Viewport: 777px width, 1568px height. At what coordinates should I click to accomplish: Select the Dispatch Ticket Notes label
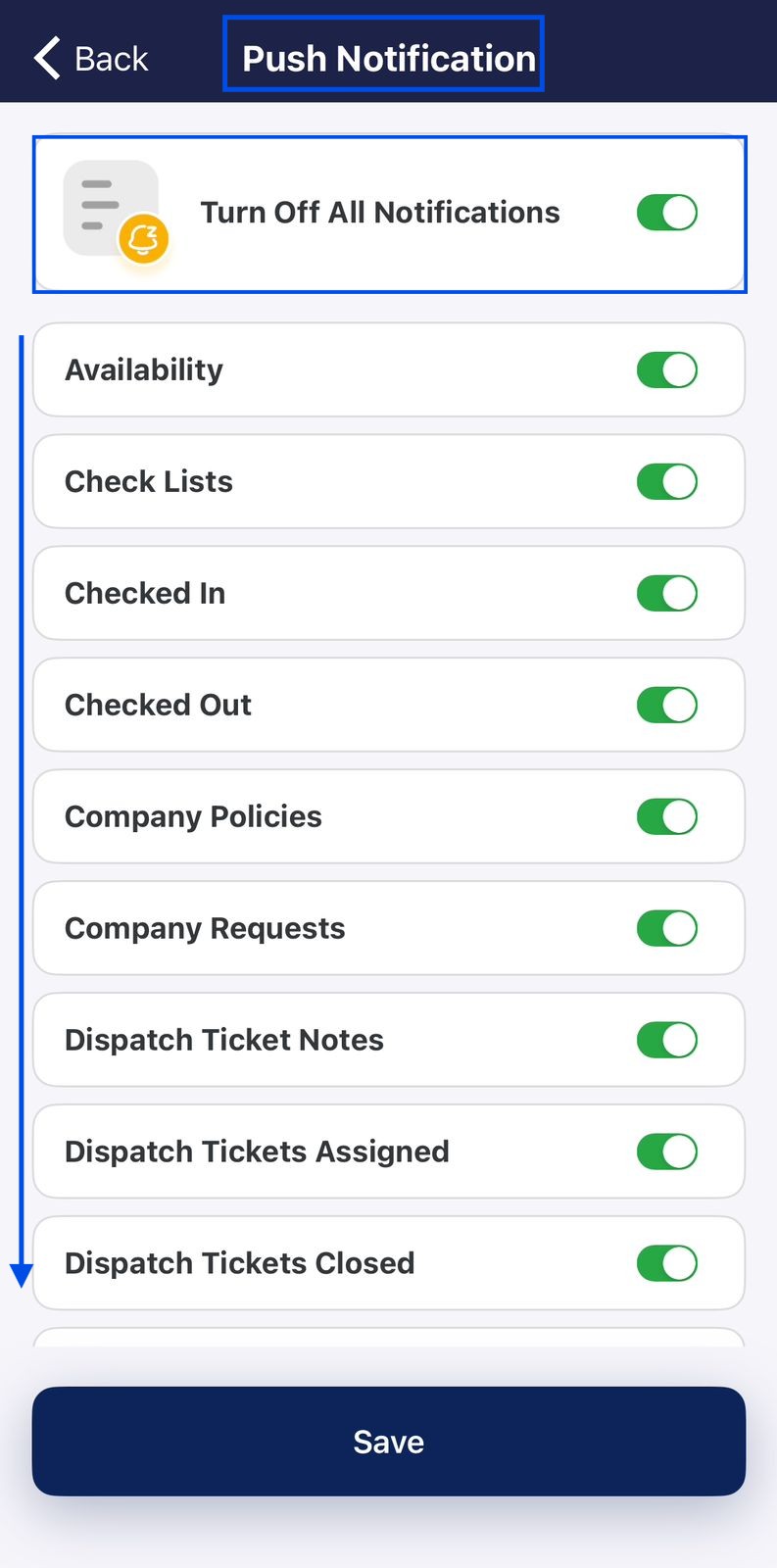224,1040
